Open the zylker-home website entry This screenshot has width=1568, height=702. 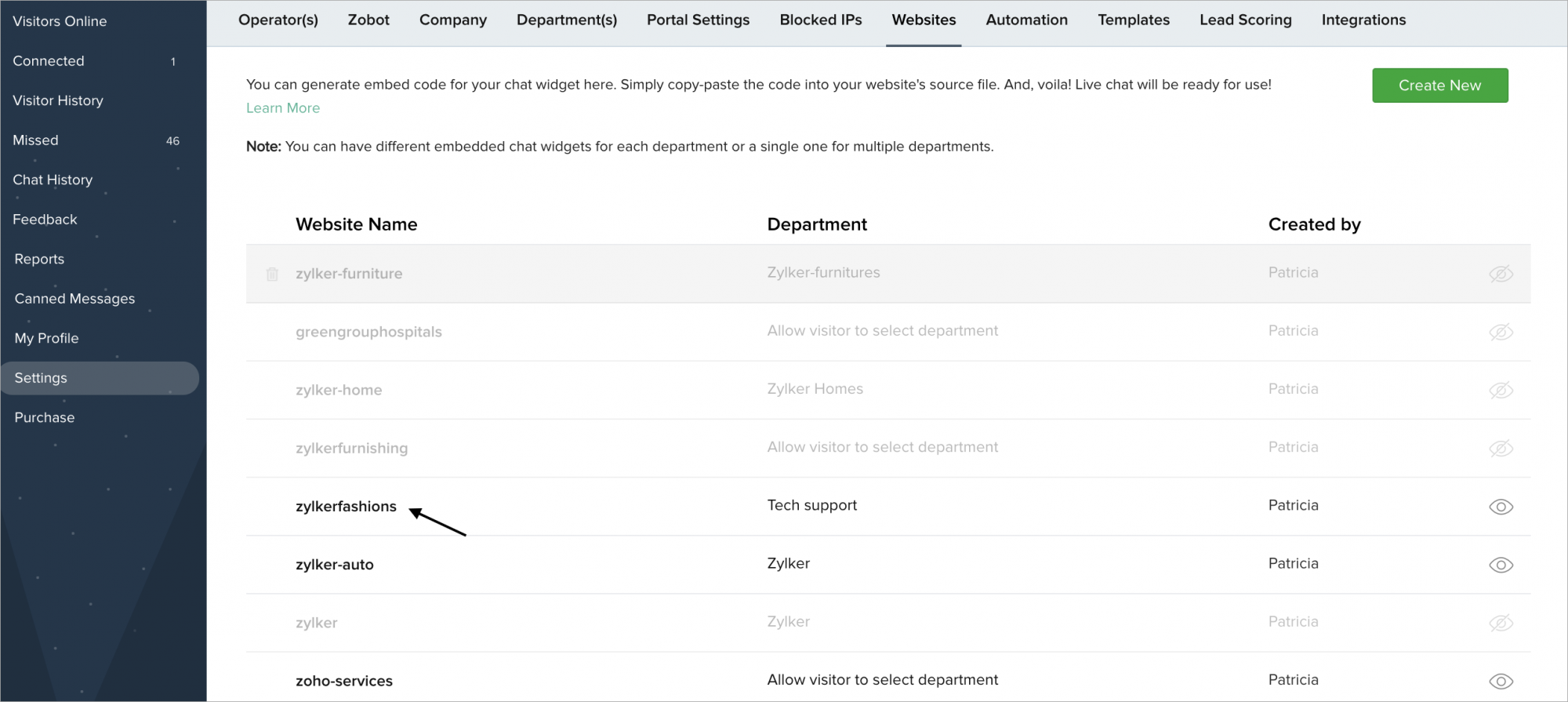pyautogui.click(x=339, y=390)
